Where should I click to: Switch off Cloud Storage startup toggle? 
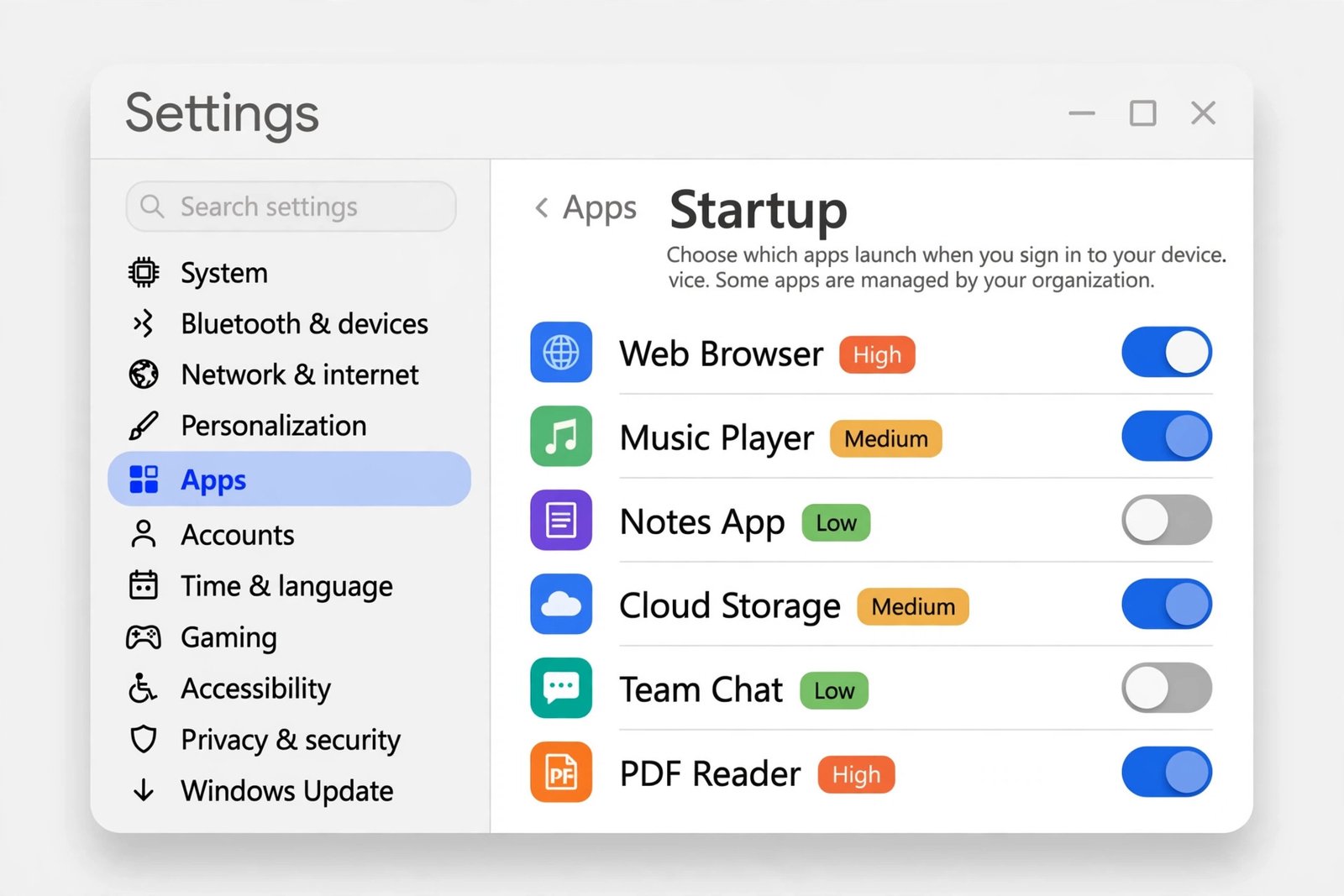pyautogui.click(x=1167, y=604)
